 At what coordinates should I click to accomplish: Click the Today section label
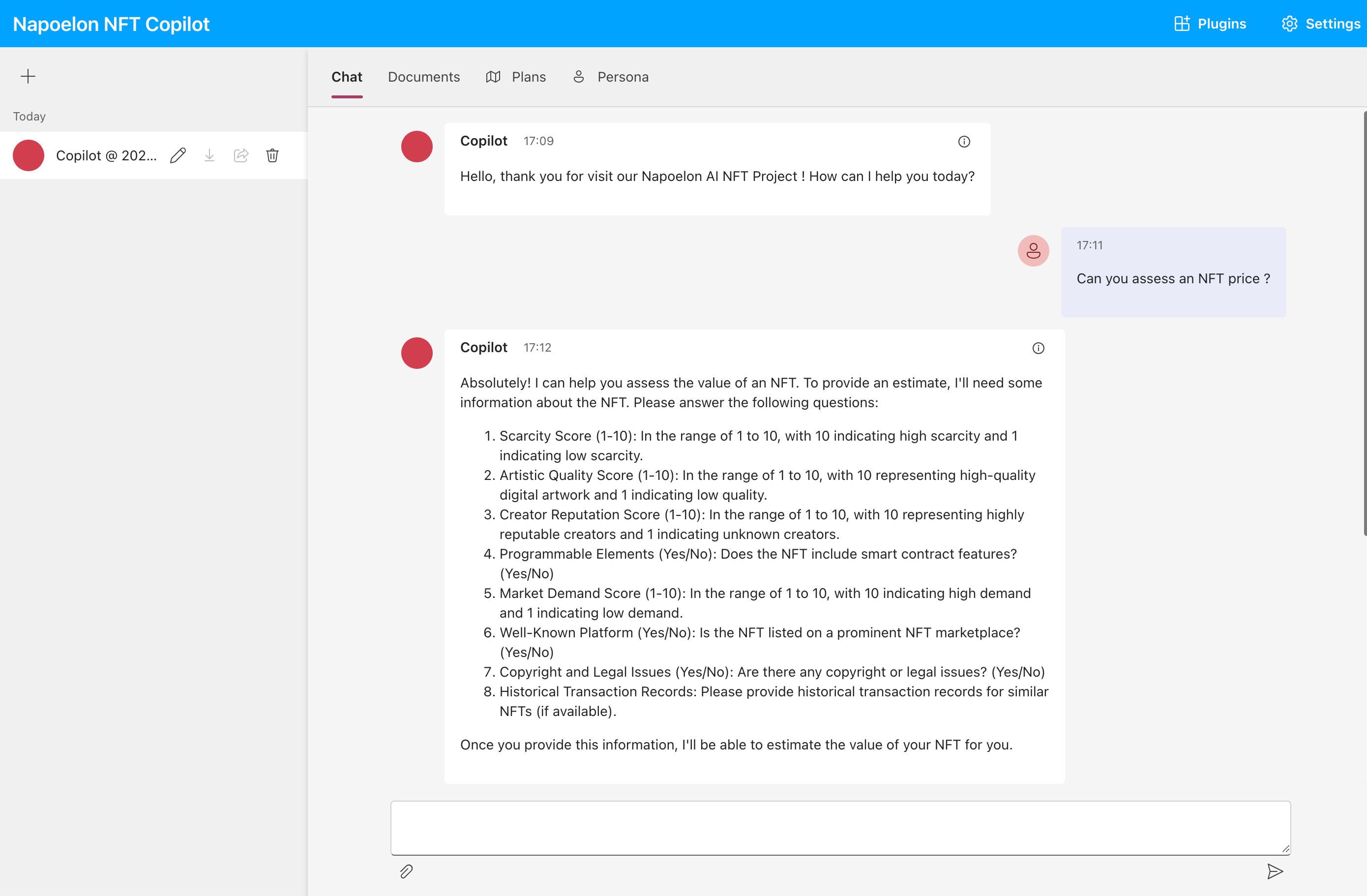pyautogui.click(x=30, y=117)
